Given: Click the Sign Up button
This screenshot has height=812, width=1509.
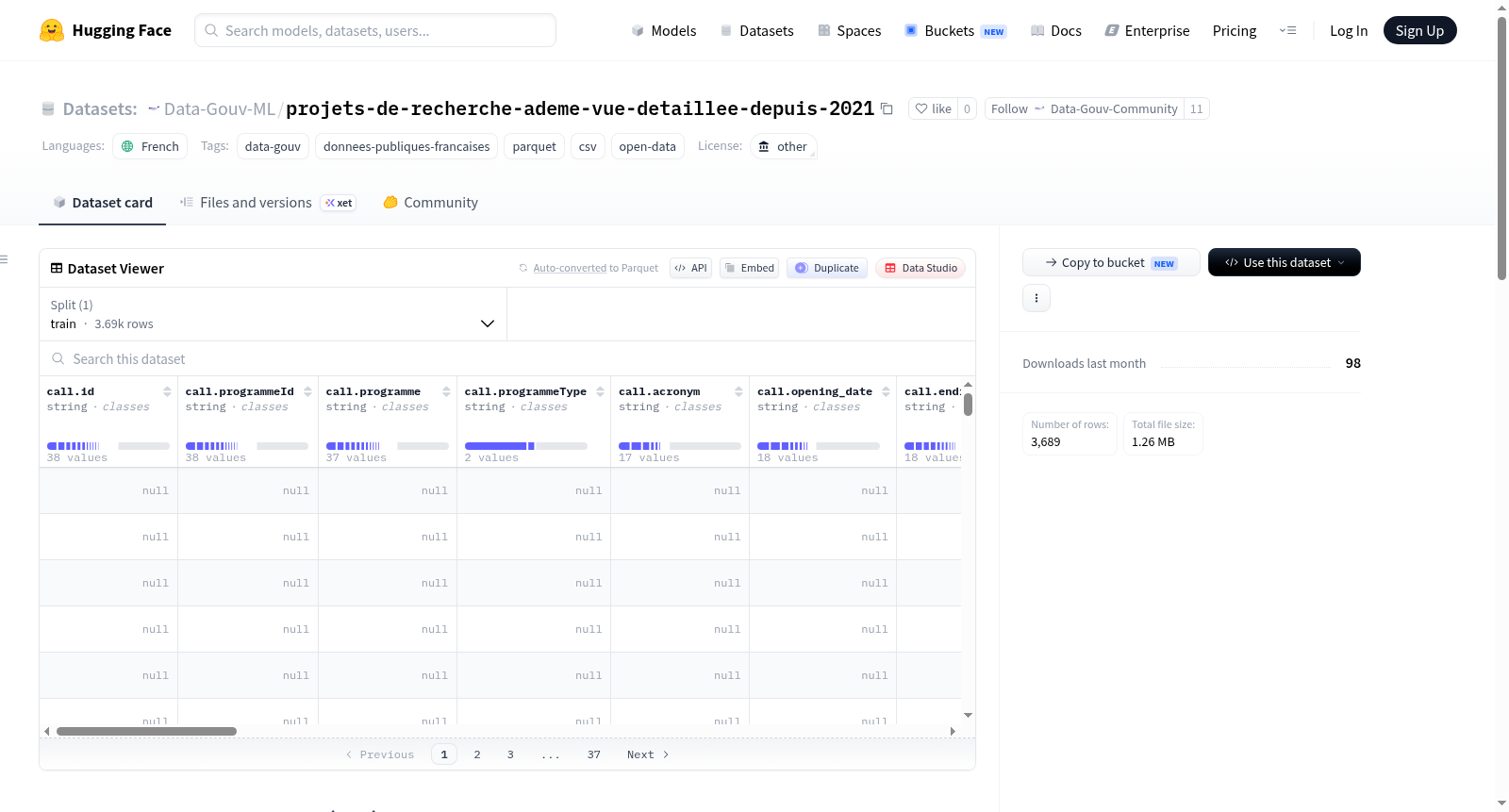Looking at the screenshot, I should pyautogui.click(x=1419, y=30).
